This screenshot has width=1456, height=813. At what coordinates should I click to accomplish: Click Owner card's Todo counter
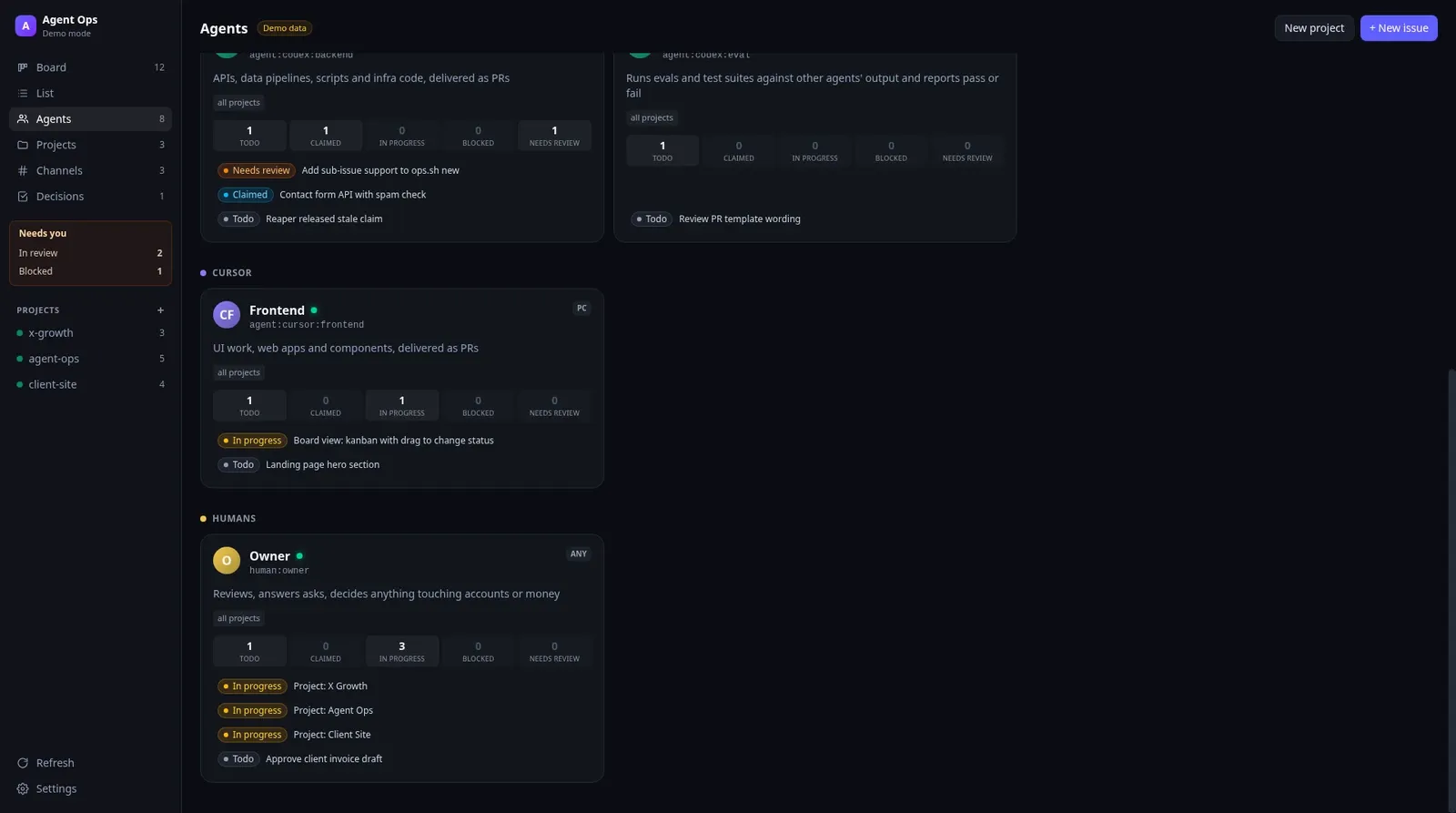(249, 652)
